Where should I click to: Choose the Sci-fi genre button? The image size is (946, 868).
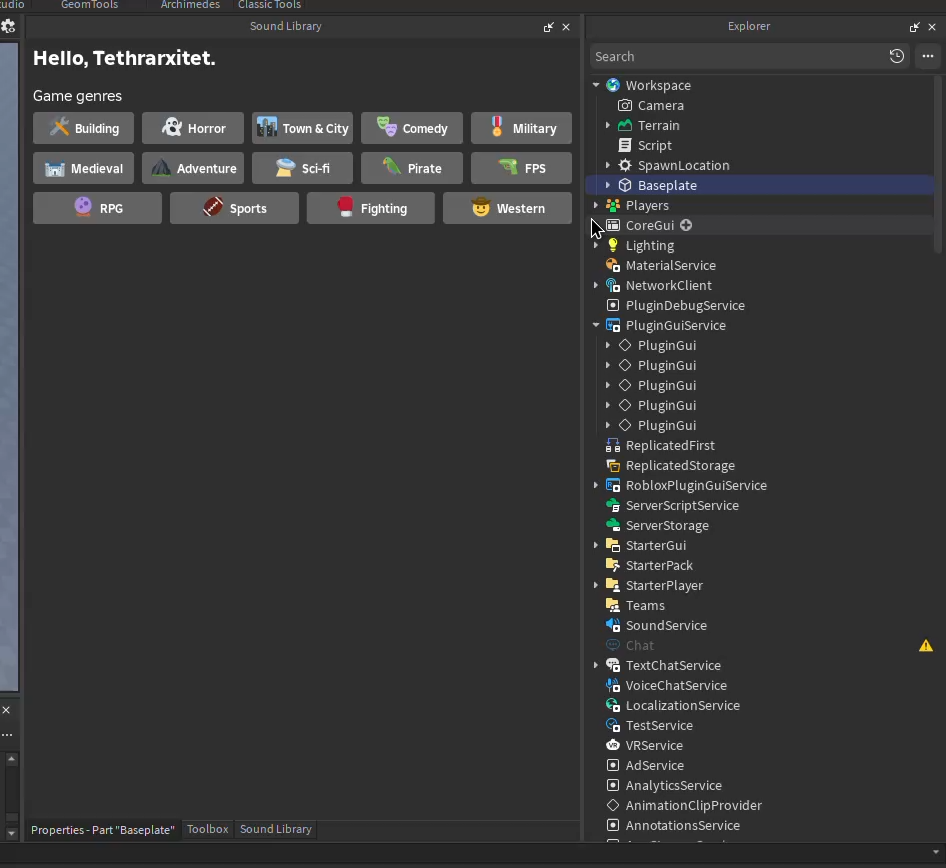(x=302, y=167)
